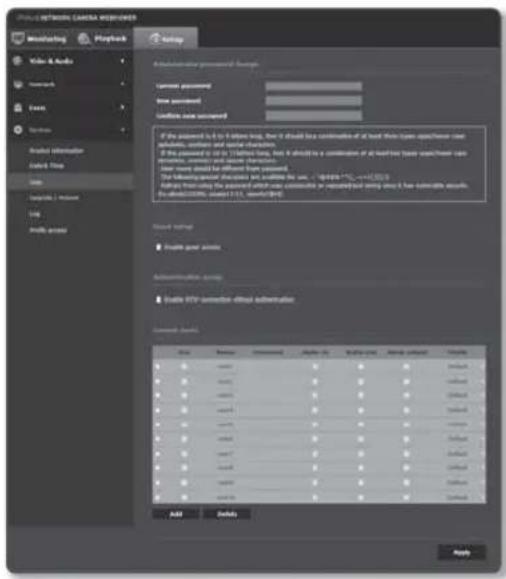Open the Log page

pos(34,214)
